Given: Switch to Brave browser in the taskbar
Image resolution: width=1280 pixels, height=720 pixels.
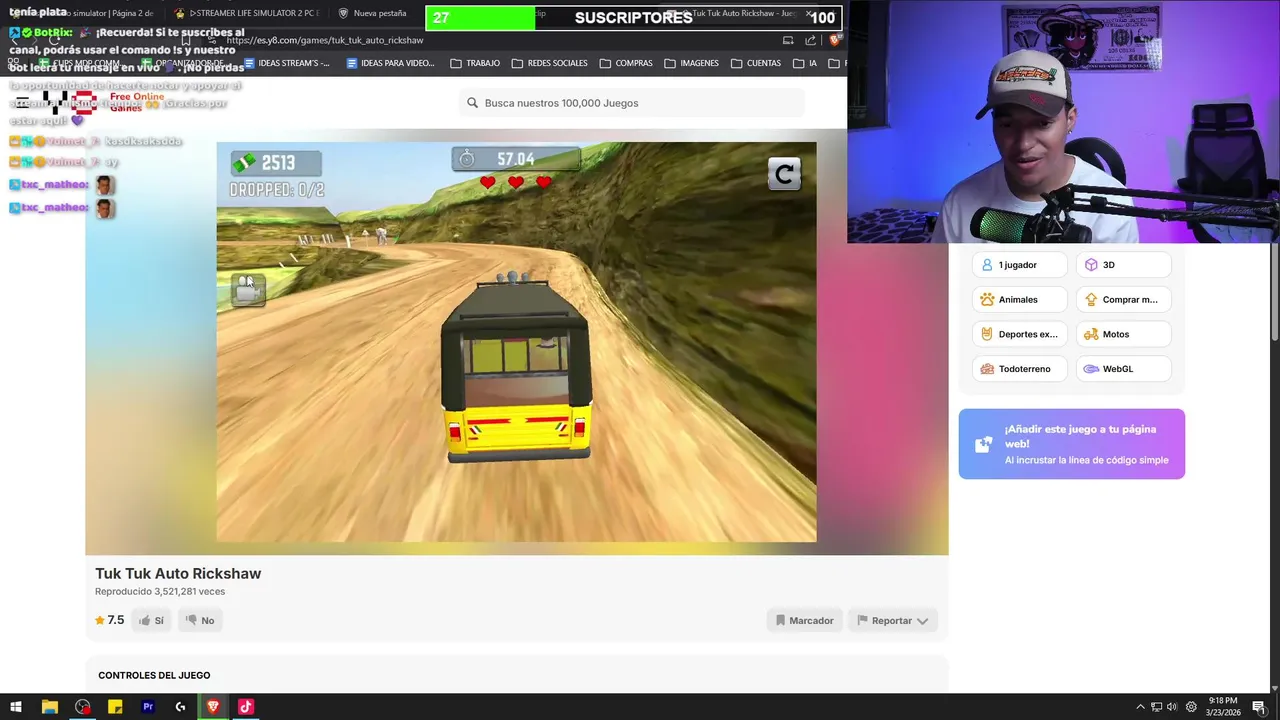Looking at the screenshot, I should [213, 707].
